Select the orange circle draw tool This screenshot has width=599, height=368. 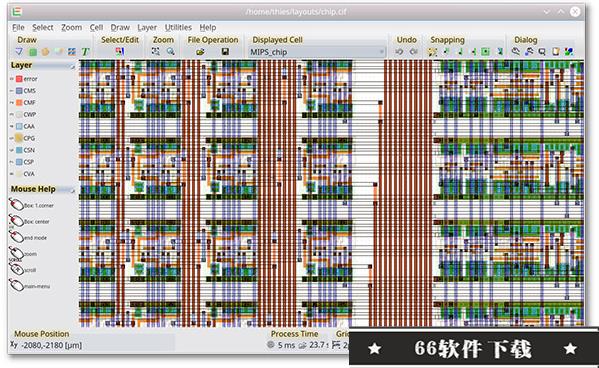pyautogui.click(x=45, y=52)
